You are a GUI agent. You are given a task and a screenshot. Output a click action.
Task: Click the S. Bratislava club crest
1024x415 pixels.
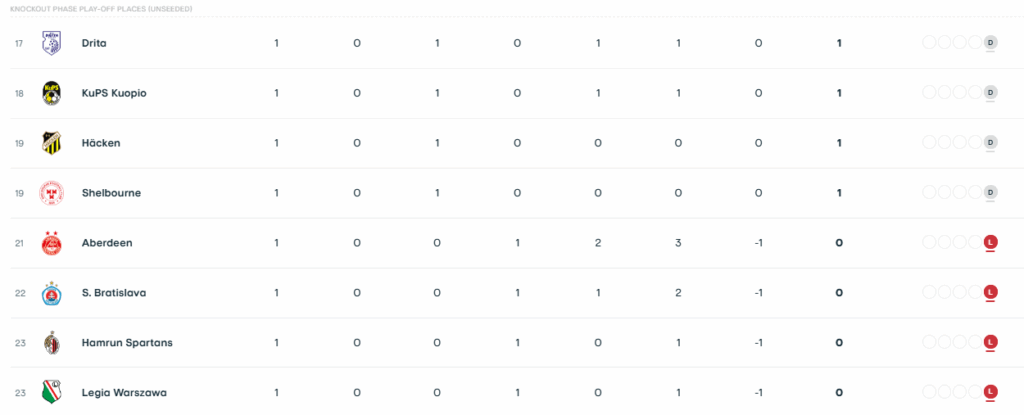point(51,293)
